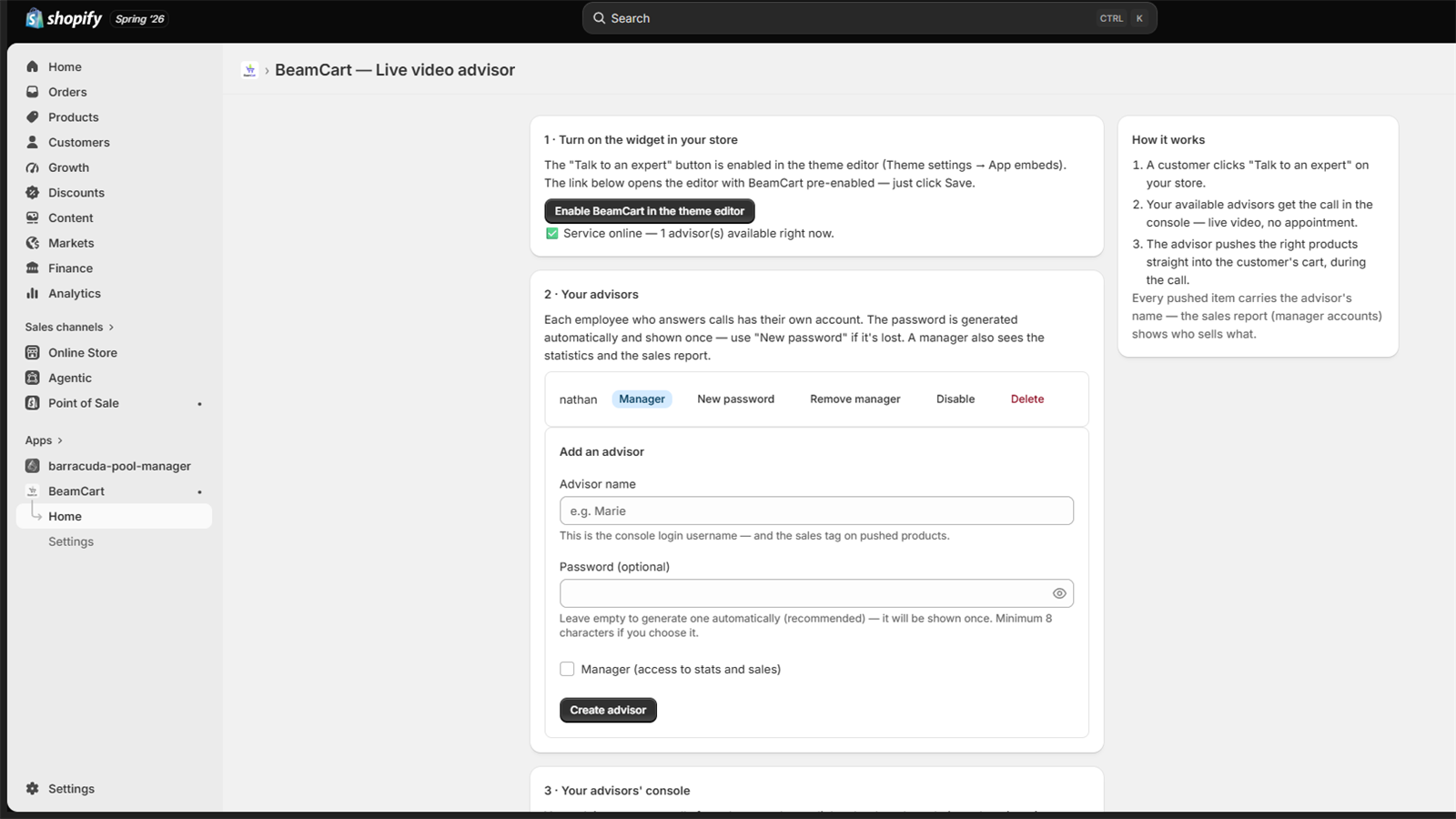Click the BeamCart pin dot in sidebar

point(199,492)
